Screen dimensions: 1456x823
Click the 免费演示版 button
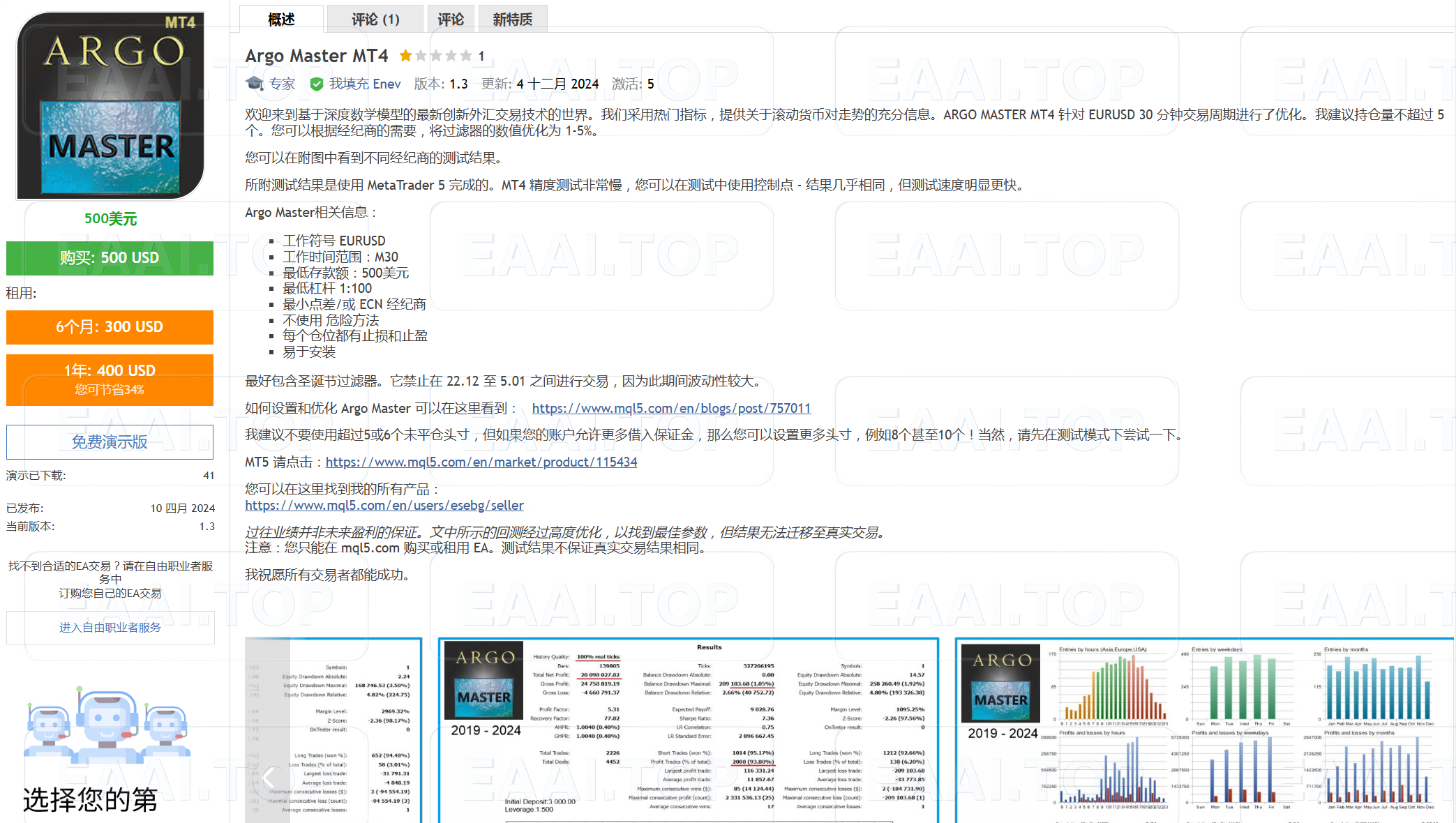[x=109, y=441]
